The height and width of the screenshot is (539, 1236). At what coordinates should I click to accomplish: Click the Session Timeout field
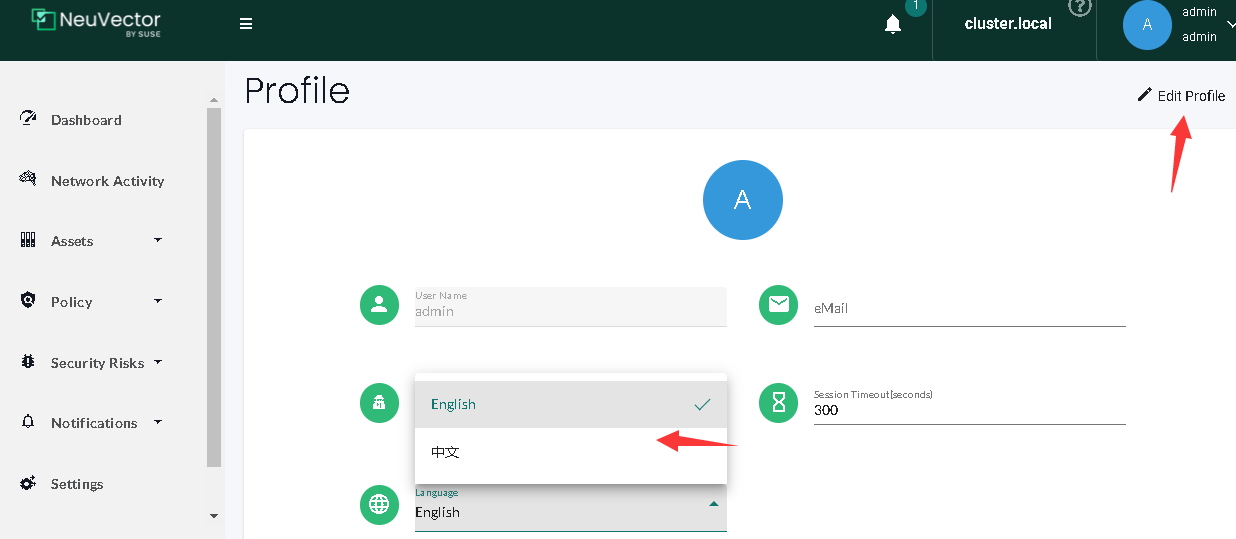pos(969,410)
